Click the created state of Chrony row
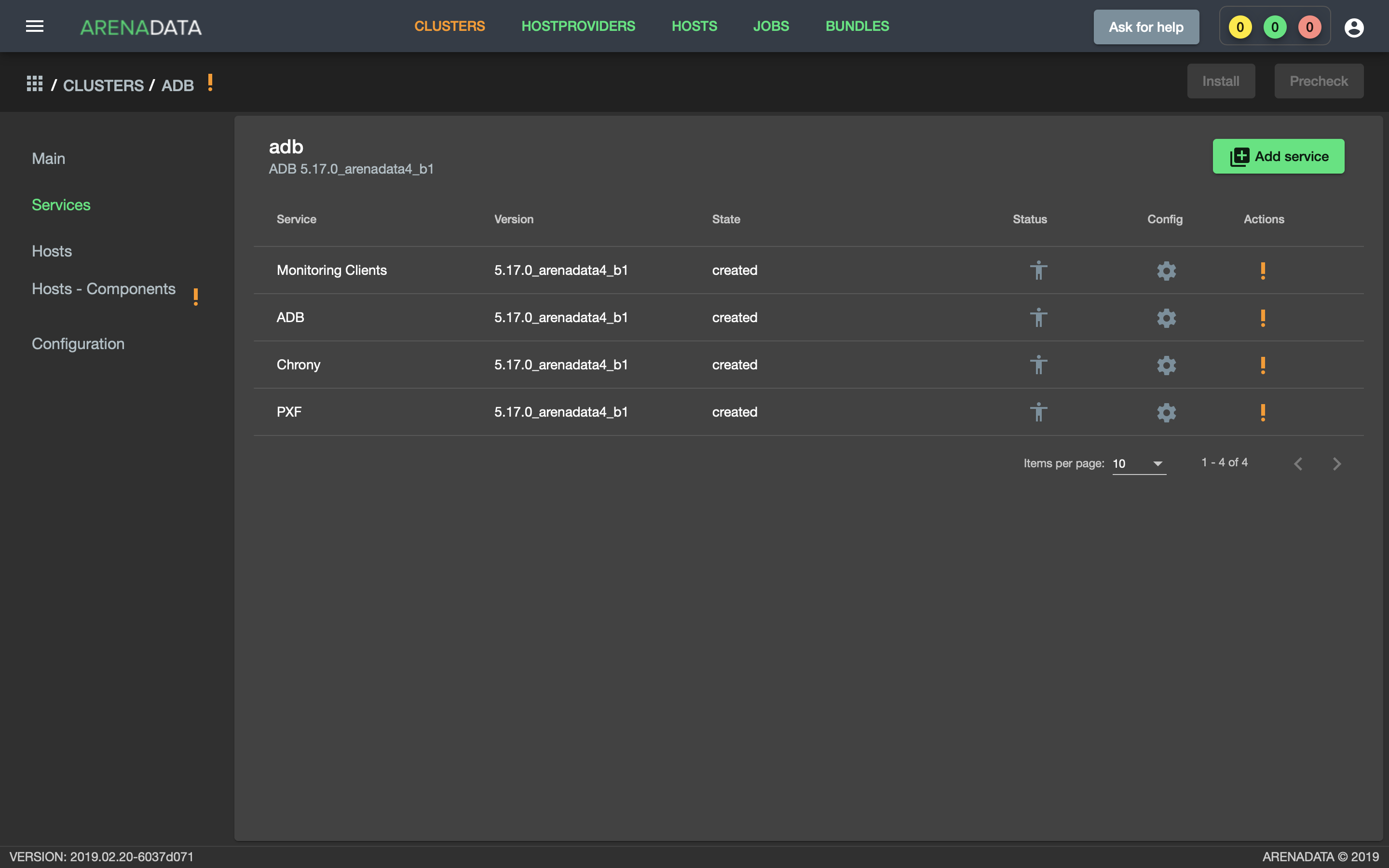 tap(735, 365)
